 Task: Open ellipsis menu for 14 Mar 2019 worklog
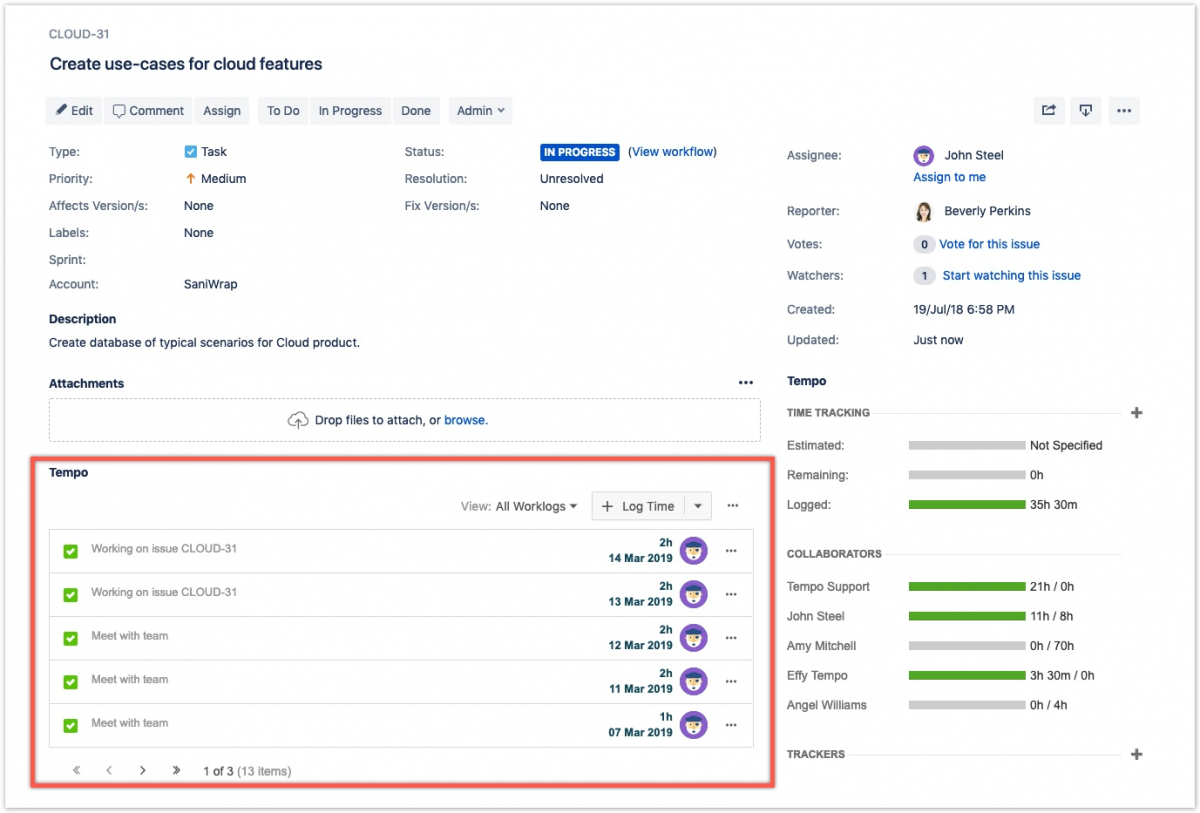(731, 551)
